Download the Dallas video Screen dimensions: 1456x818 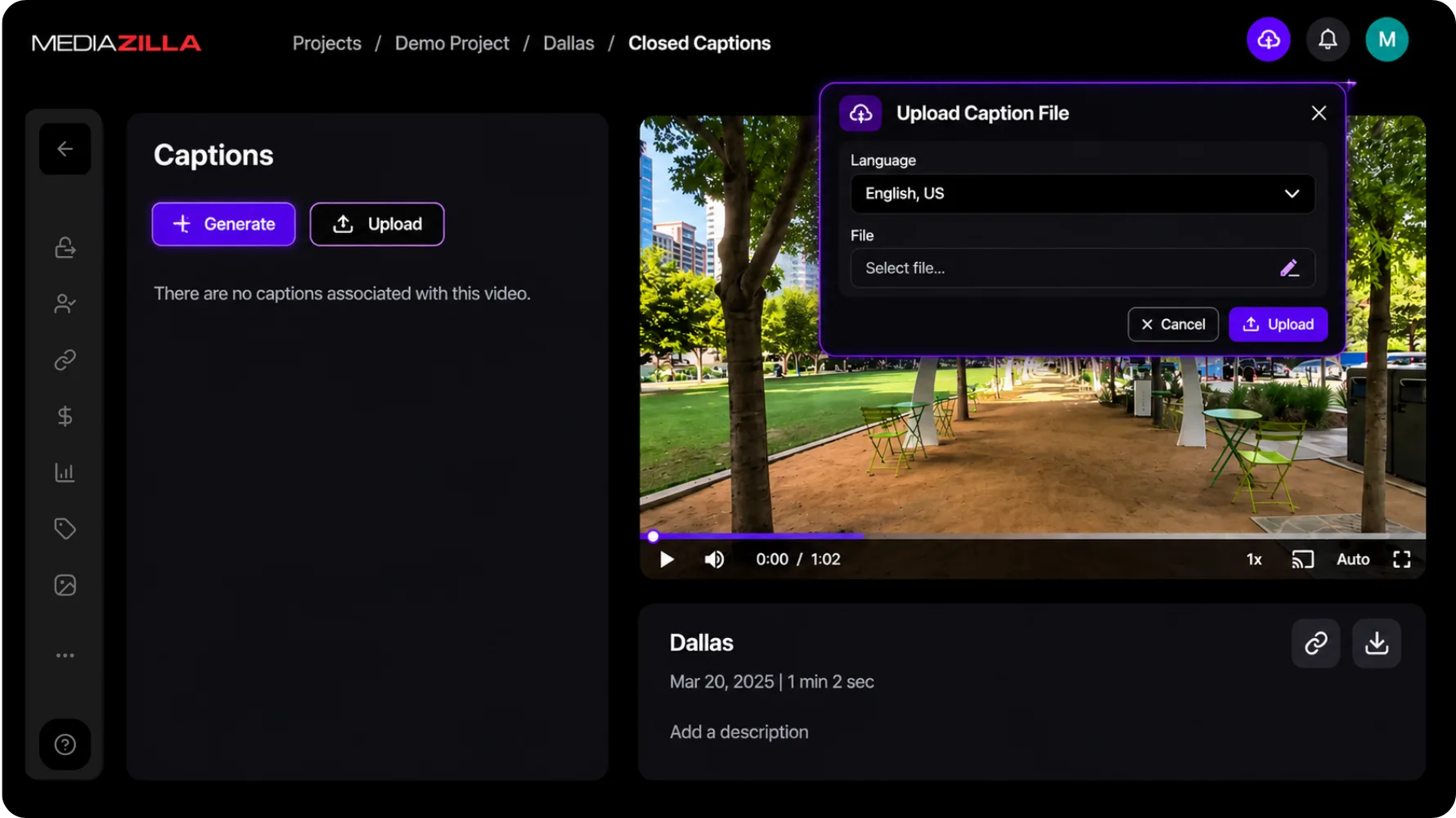1377,643
